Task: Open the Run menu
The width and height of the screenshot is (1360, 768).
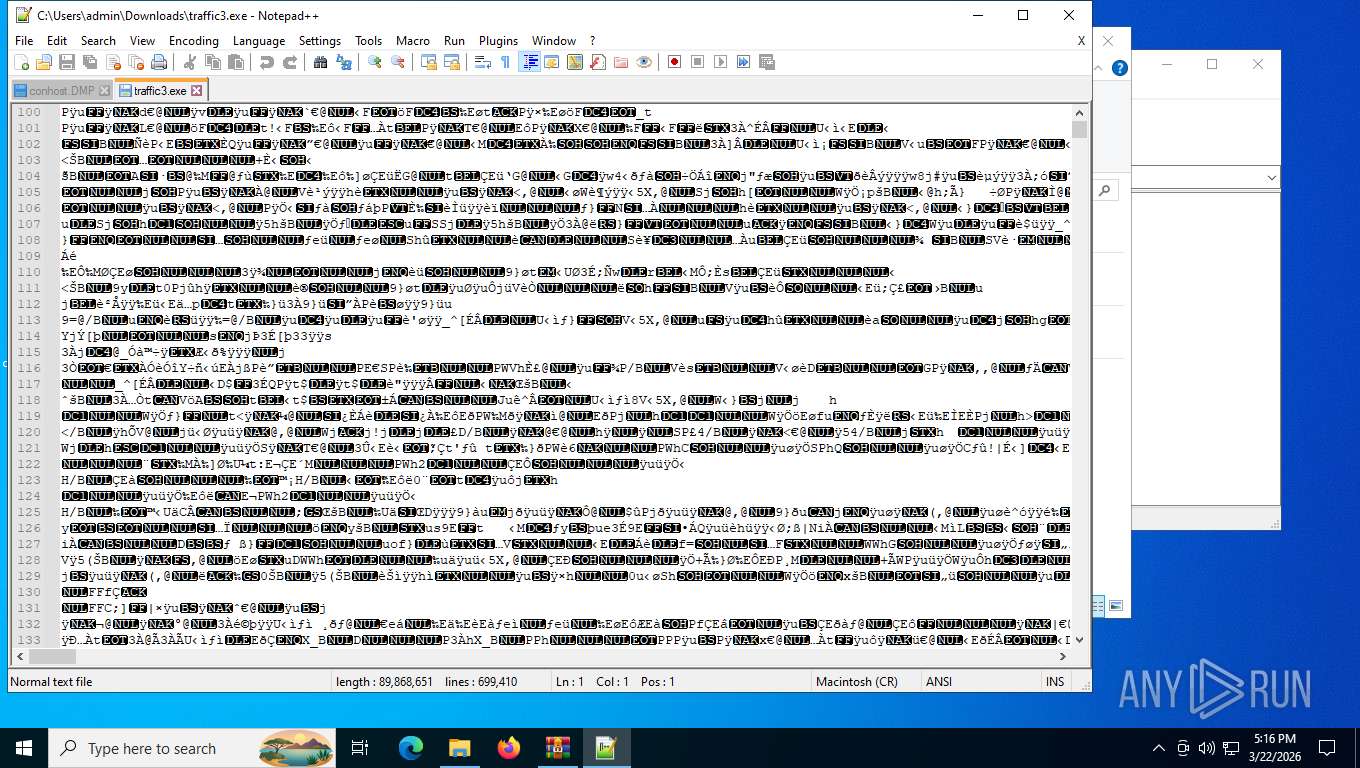Action: [x=455, y=40]
